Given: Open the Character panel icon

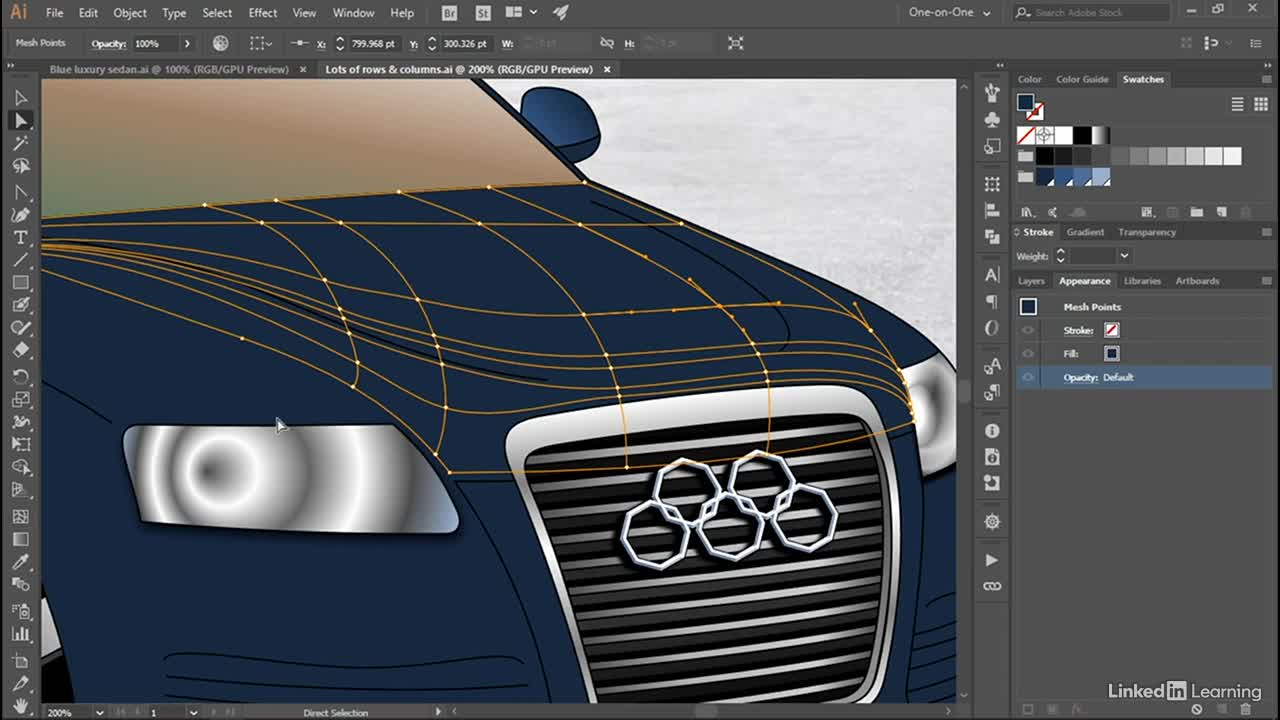Looking at the screenshot, I should pos(992,275).
